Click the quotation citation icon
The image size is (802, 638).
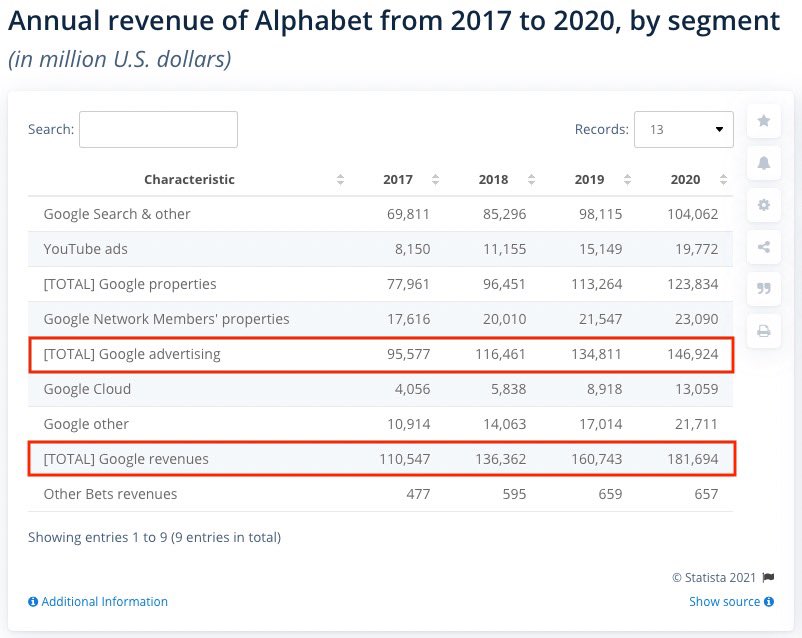pyautogui.click(x=764, y=289)
